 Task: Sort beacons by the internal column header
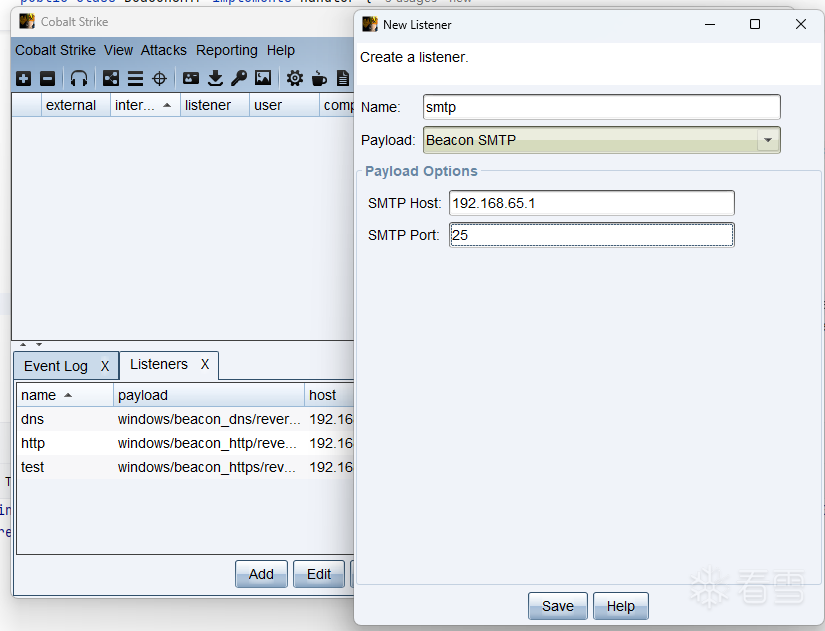145,105
